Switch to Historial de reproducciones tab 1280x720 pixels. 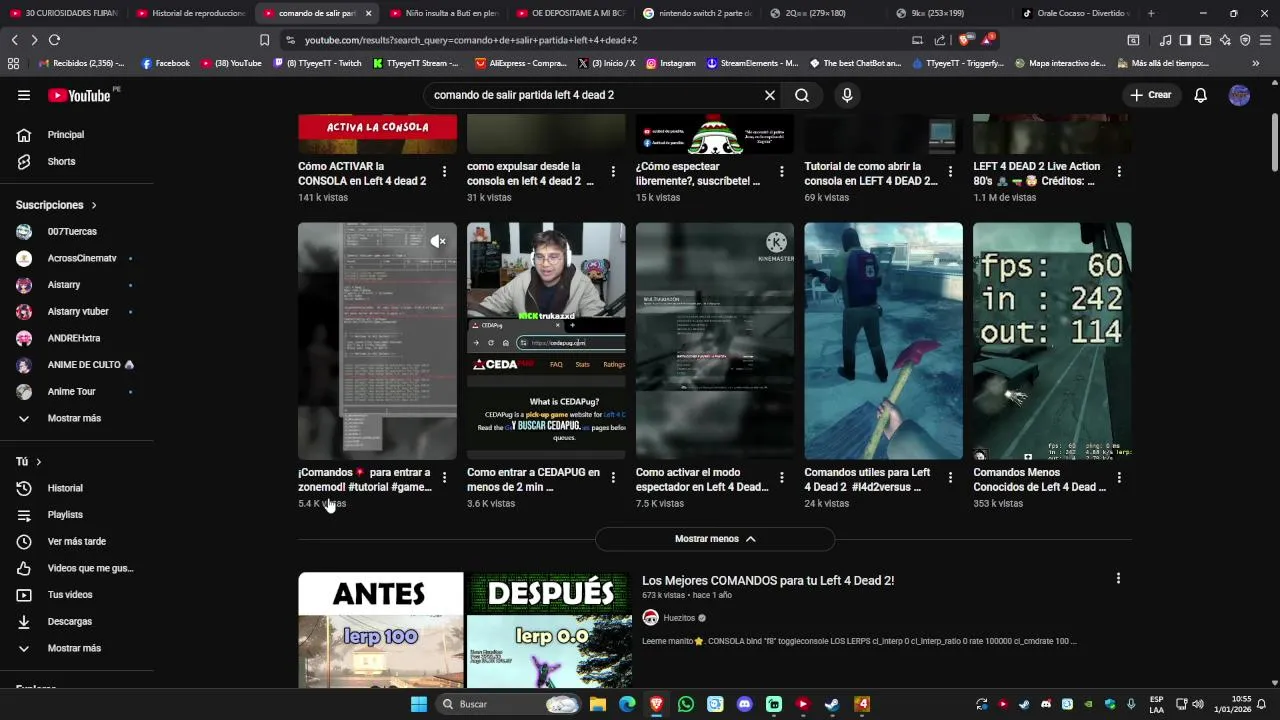190,13
